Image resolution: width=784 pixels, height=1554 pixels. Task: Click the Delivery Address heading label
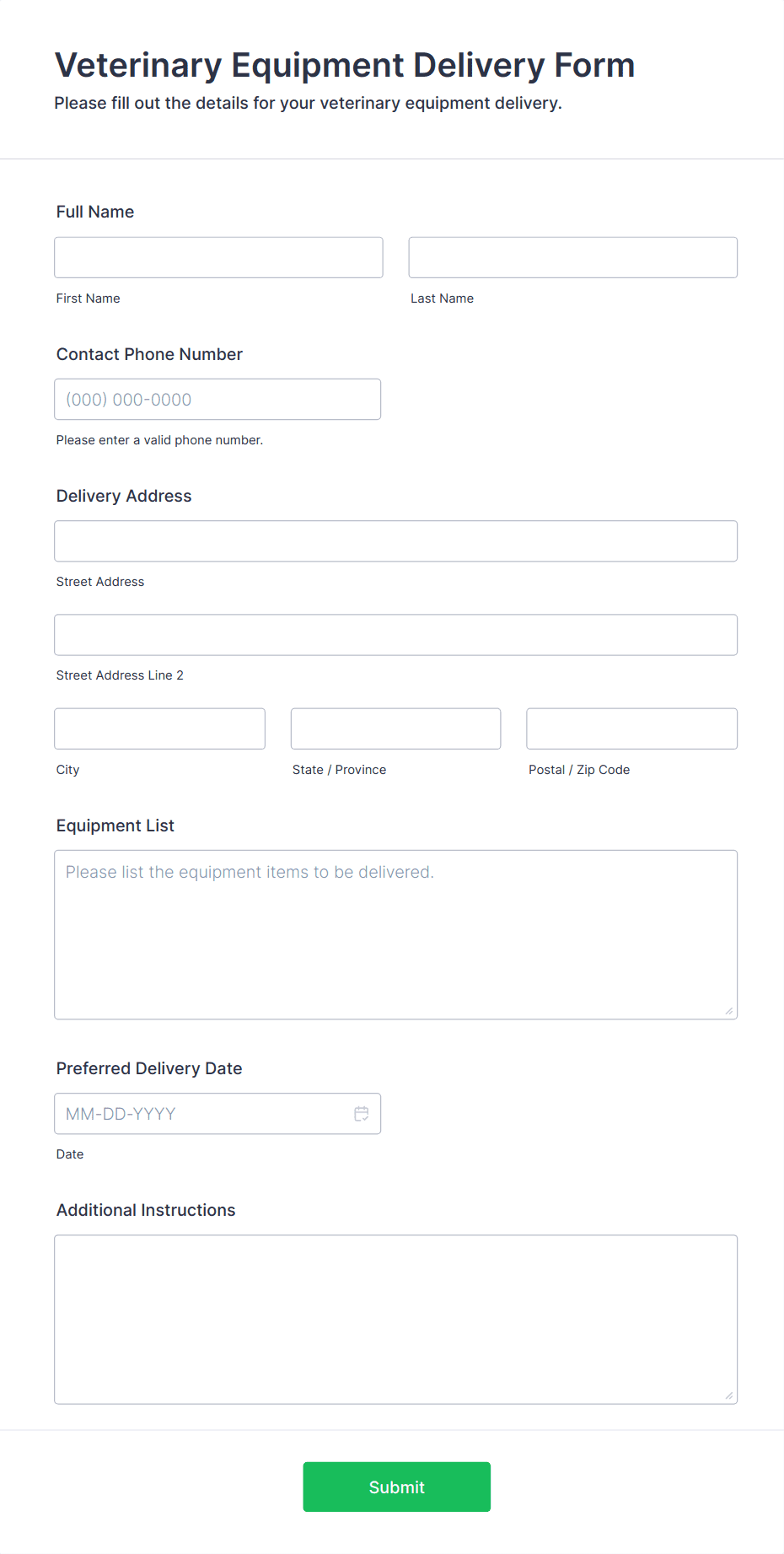[124, 496]
